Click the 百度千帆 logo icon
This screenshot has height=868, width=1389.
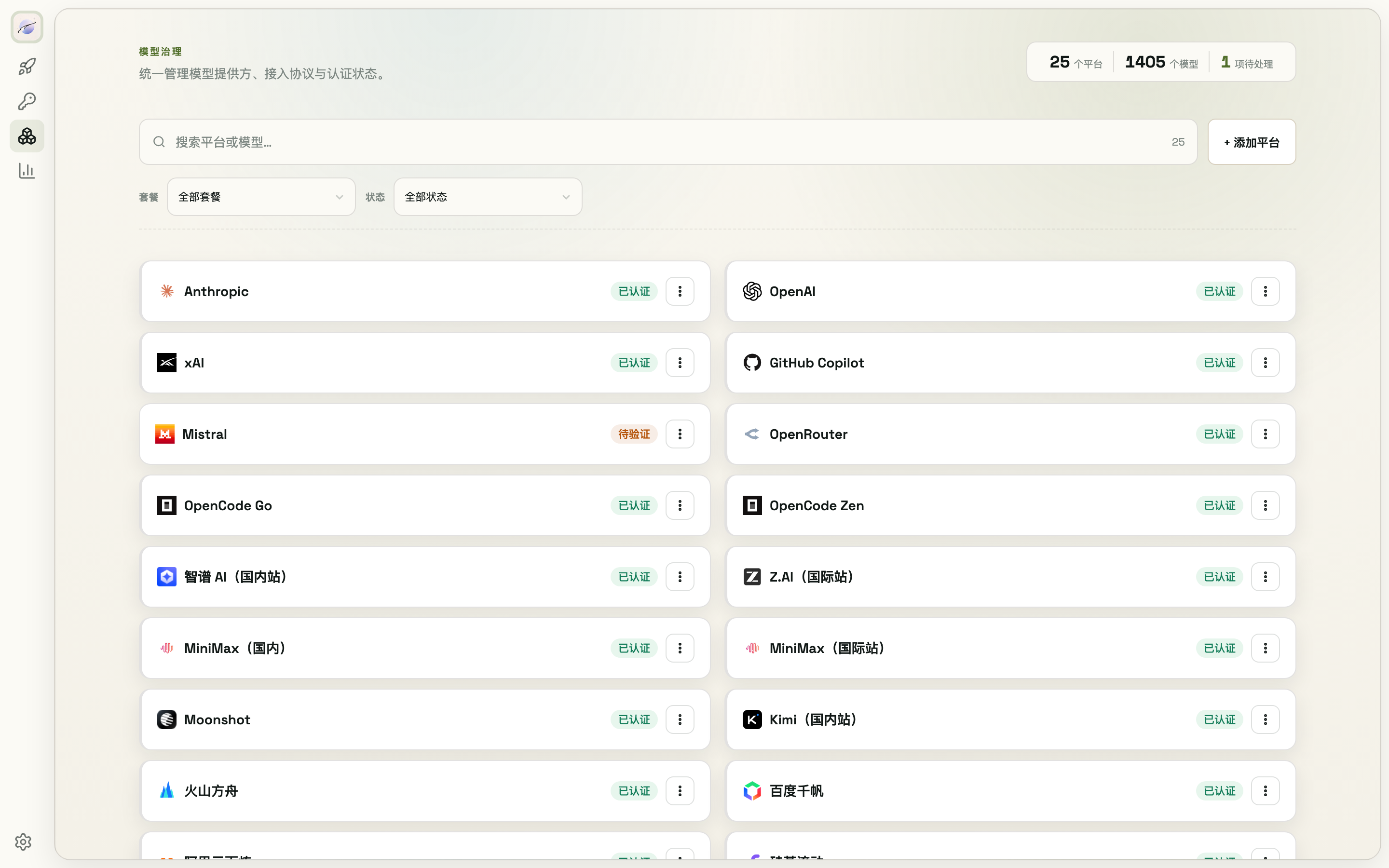click(752, 791)
